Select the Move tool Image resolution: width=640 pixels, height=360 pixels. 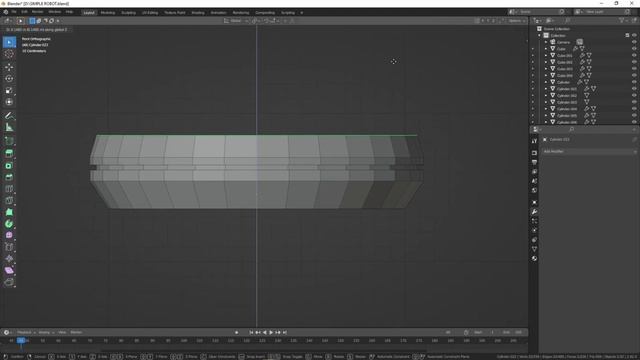point(9,67)
